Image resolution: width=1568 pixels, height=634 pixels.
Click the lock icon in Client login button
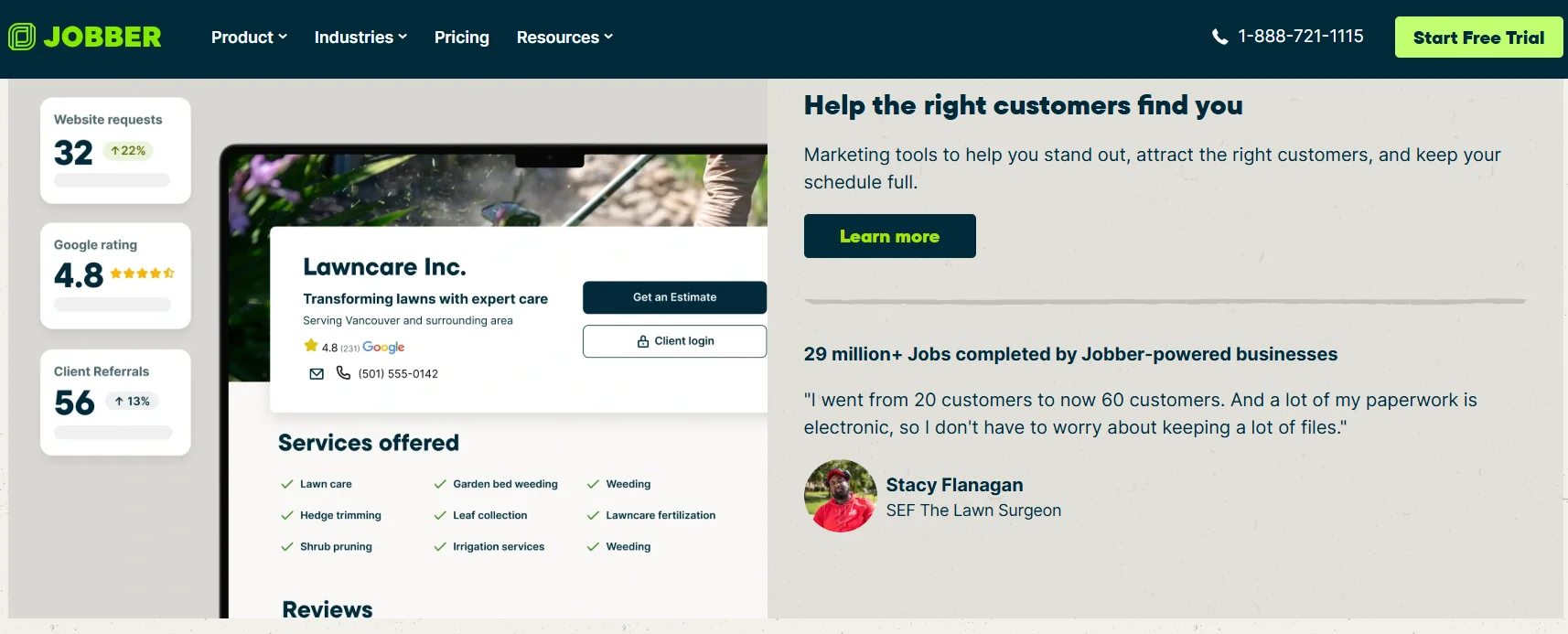click(643, 341)
